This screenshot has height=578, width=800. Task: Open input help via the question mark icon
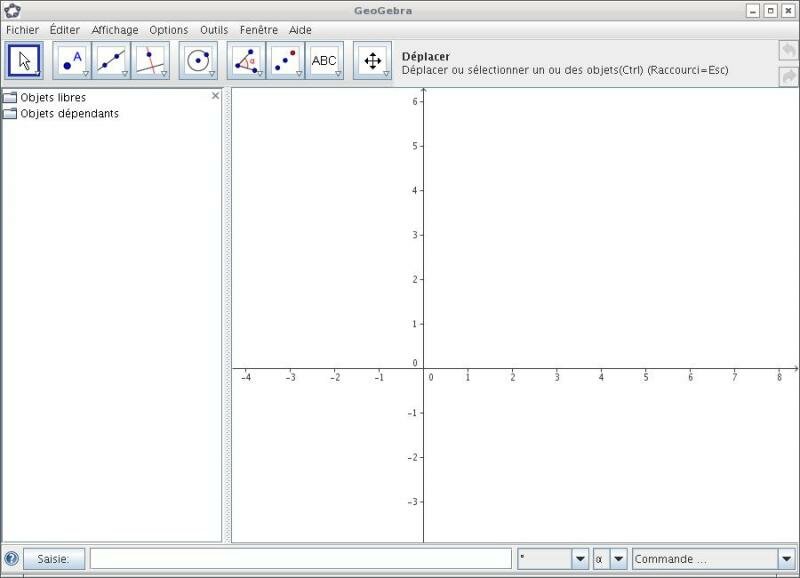[11, 559]
